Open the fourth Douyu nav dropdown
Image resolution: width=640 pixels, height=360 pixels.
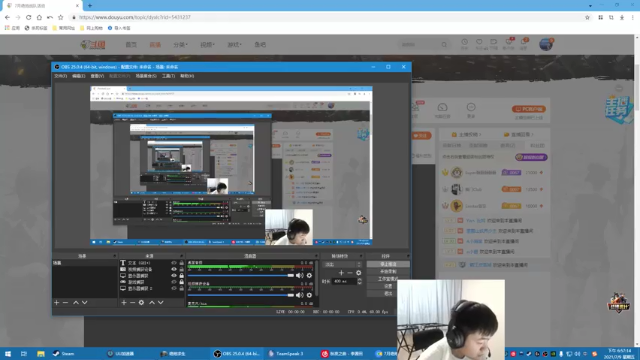click(207, 44)
